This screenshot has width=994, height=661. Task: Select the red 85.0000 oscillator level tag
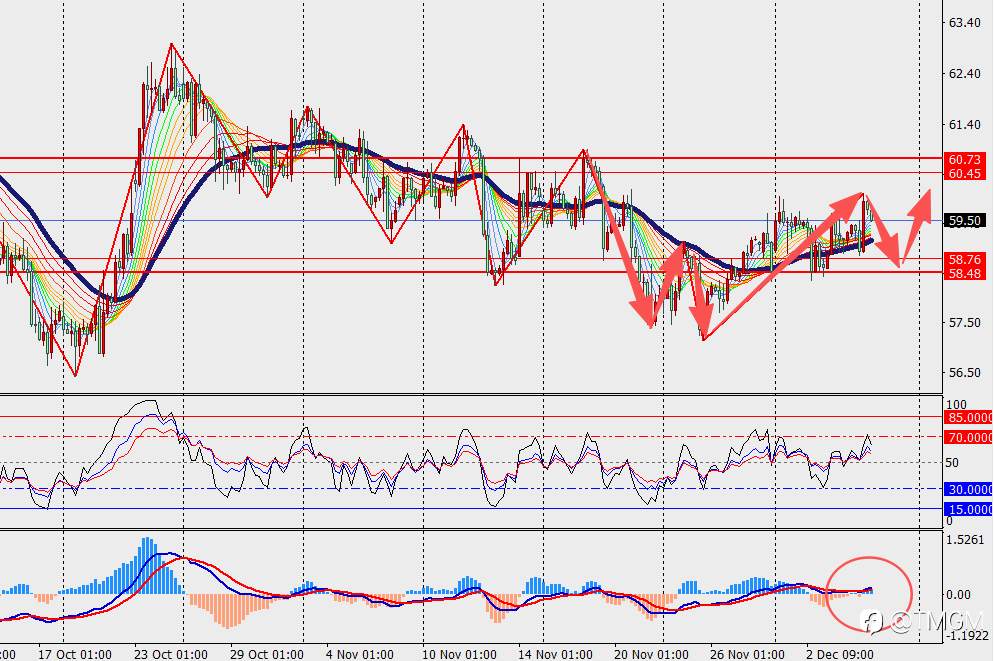969,418
